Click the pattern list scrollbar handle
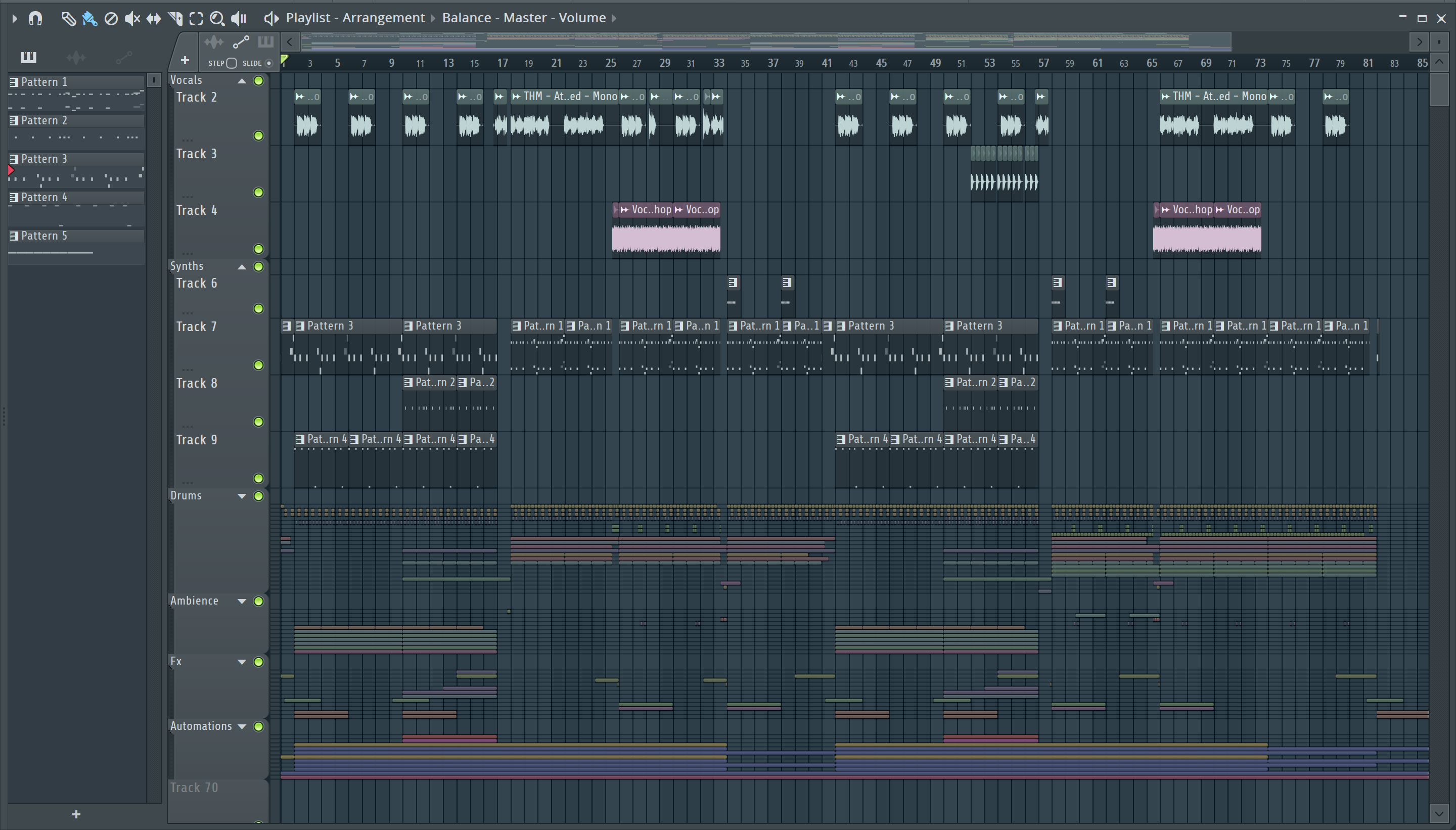This screenshot has width=1456, height=830. point(154,80)
